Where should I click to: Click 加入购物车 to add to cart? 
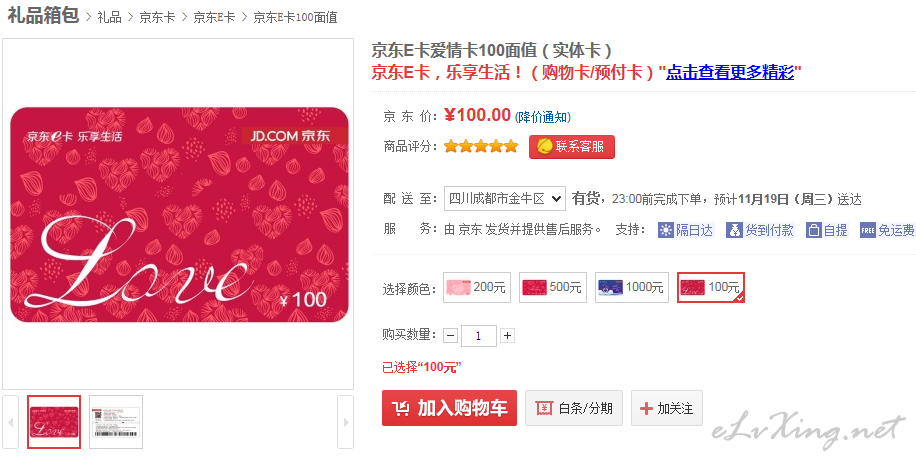click(x=449, y=408)
